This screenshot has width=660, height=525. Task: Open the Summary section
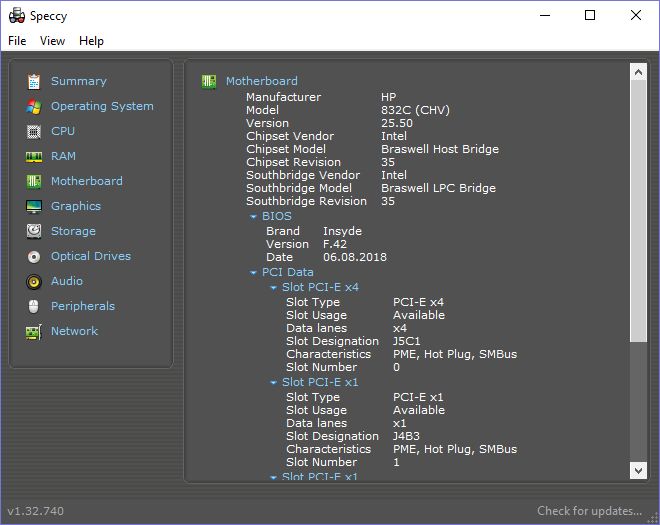79,81
